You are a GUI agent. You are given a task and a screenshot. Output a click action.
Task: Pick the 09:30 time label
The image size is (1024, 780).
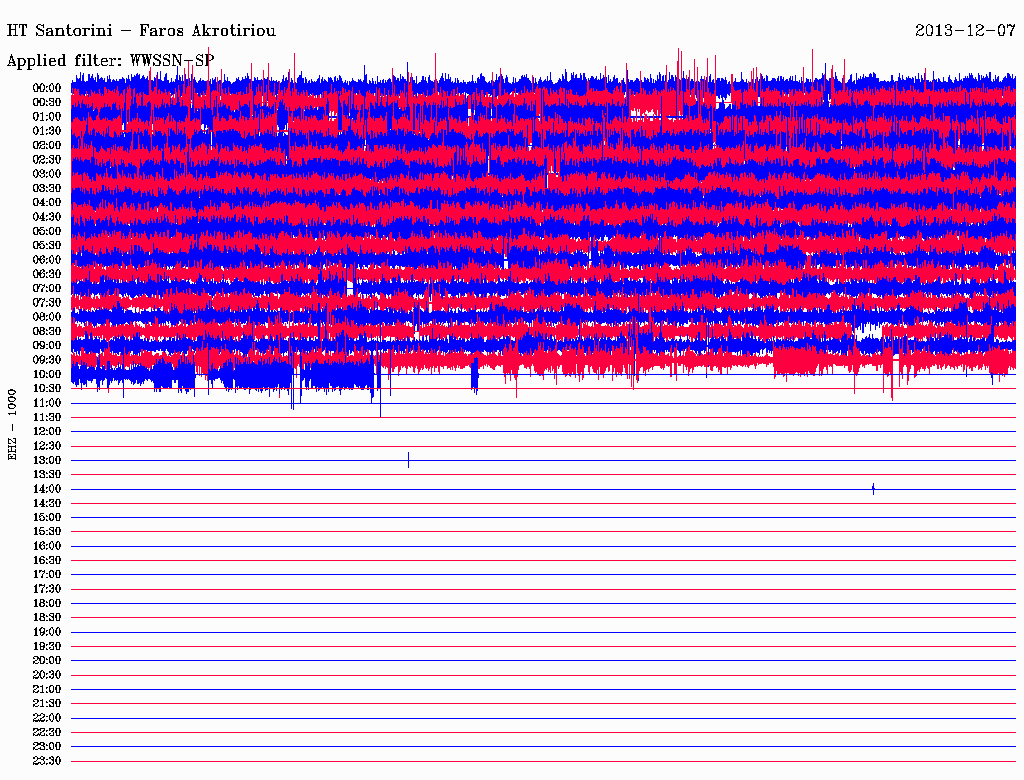click(x=47, y=360)
